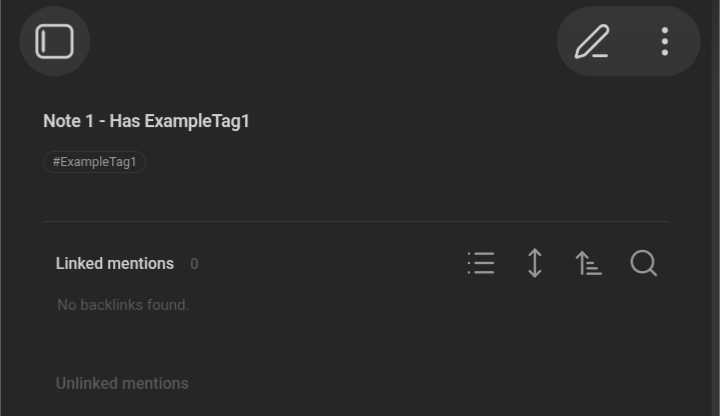The width and height of the screenshot is (720, 416).
Task: Open the #ExampleTag1 tag
Action: [96, 162]
